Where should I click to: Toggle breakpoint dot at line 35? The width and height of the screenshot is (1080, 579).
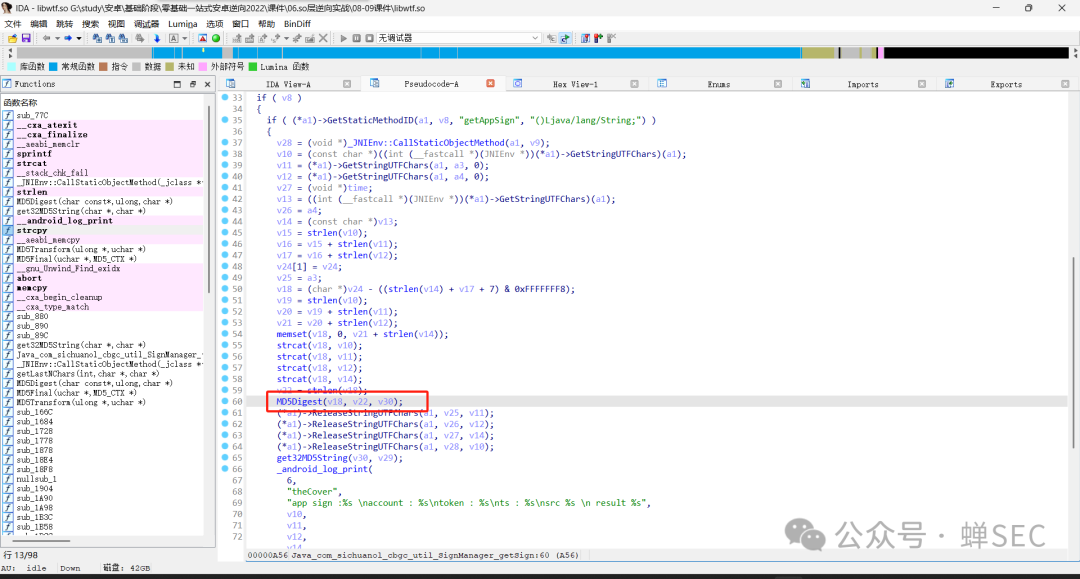(225, 120)
